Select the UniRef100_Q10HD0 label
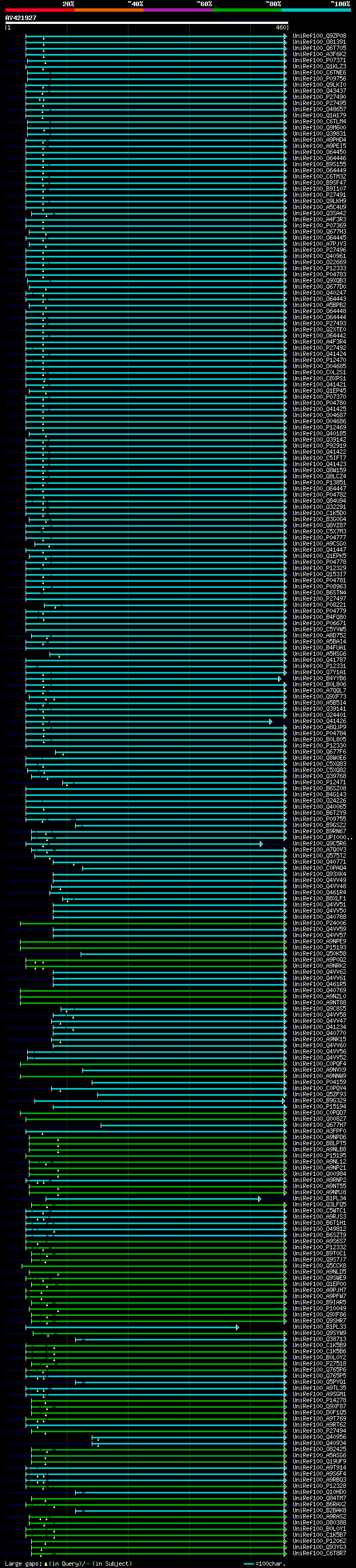The height and width of the screenshot is (1568, 356). (319, 1492)
